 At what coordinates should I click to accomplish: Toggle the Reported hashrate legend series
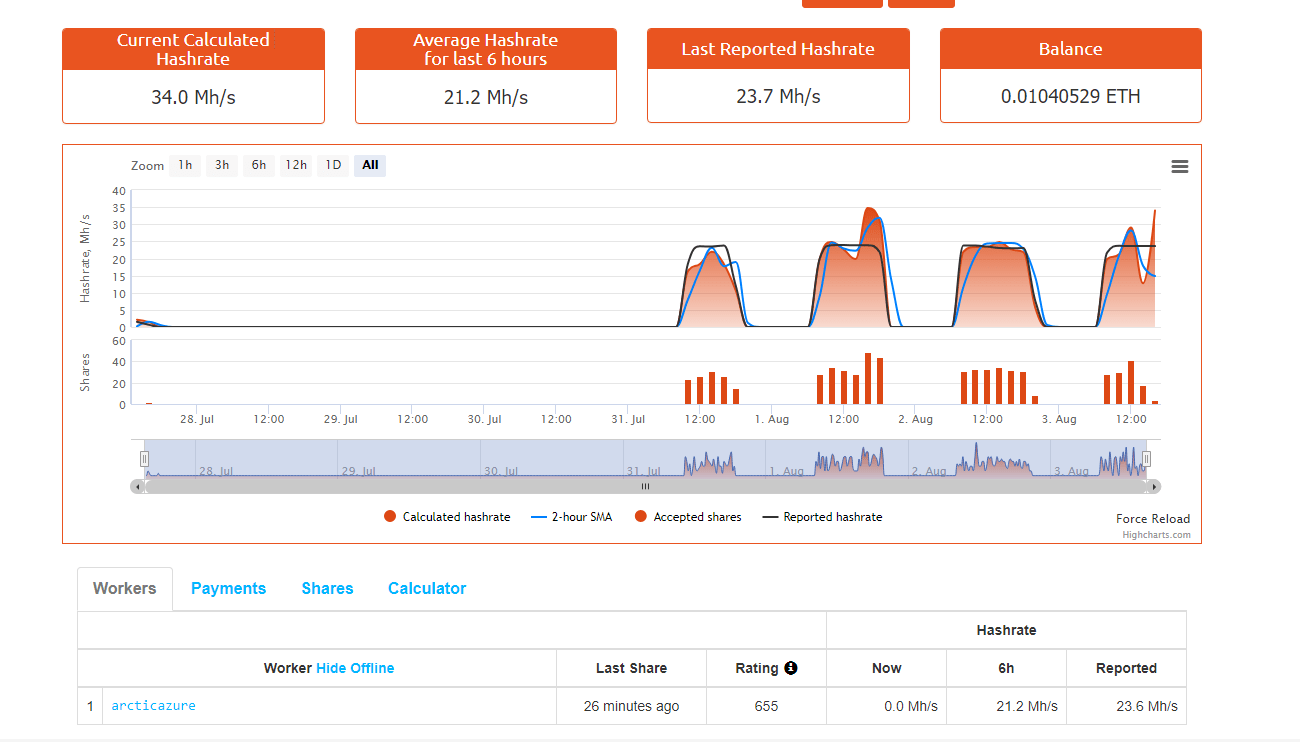[x=822, y=517]
